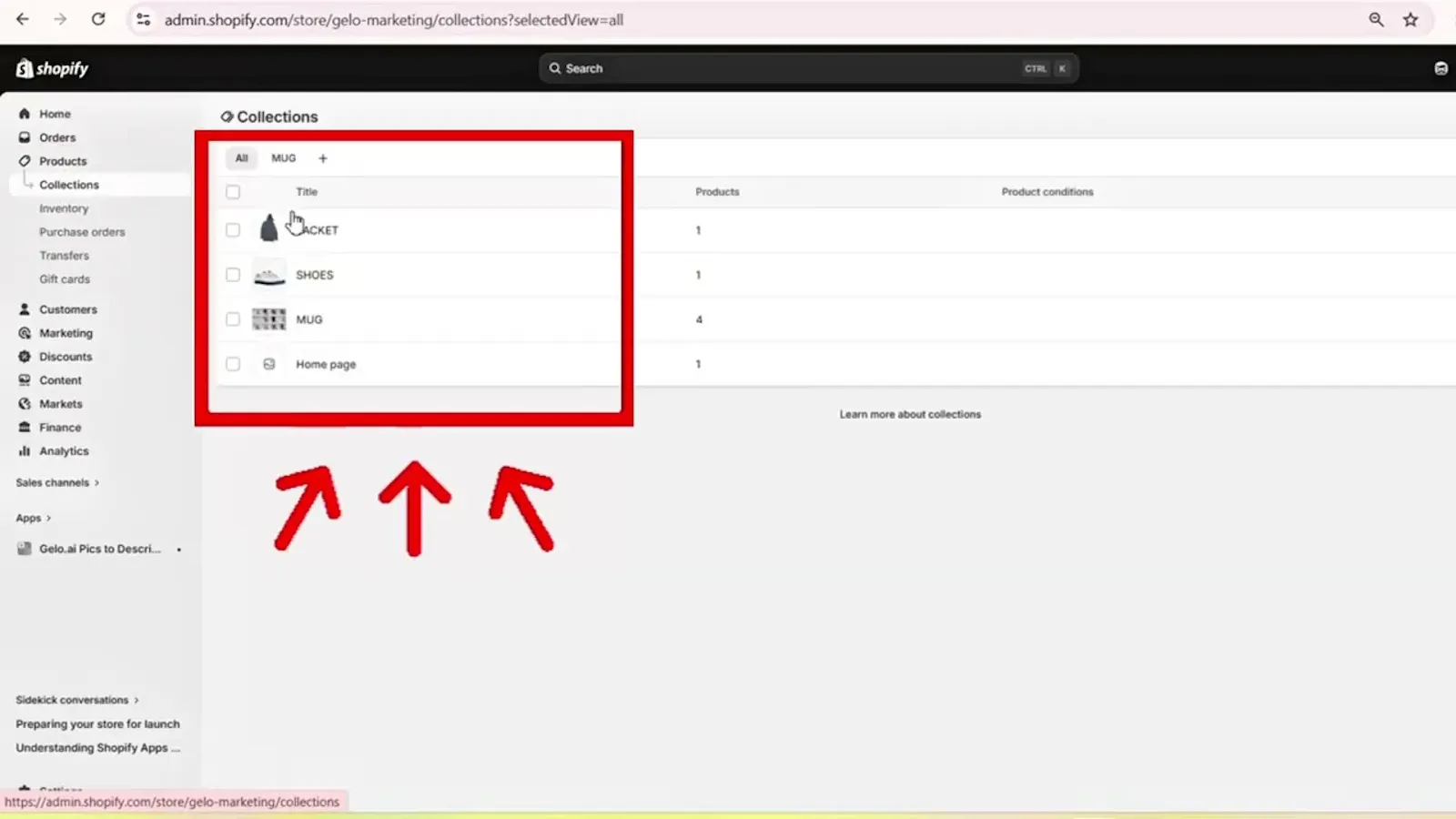Open Gift cards in sidebar
The image size is (1456, 819).
coord(65,279)
